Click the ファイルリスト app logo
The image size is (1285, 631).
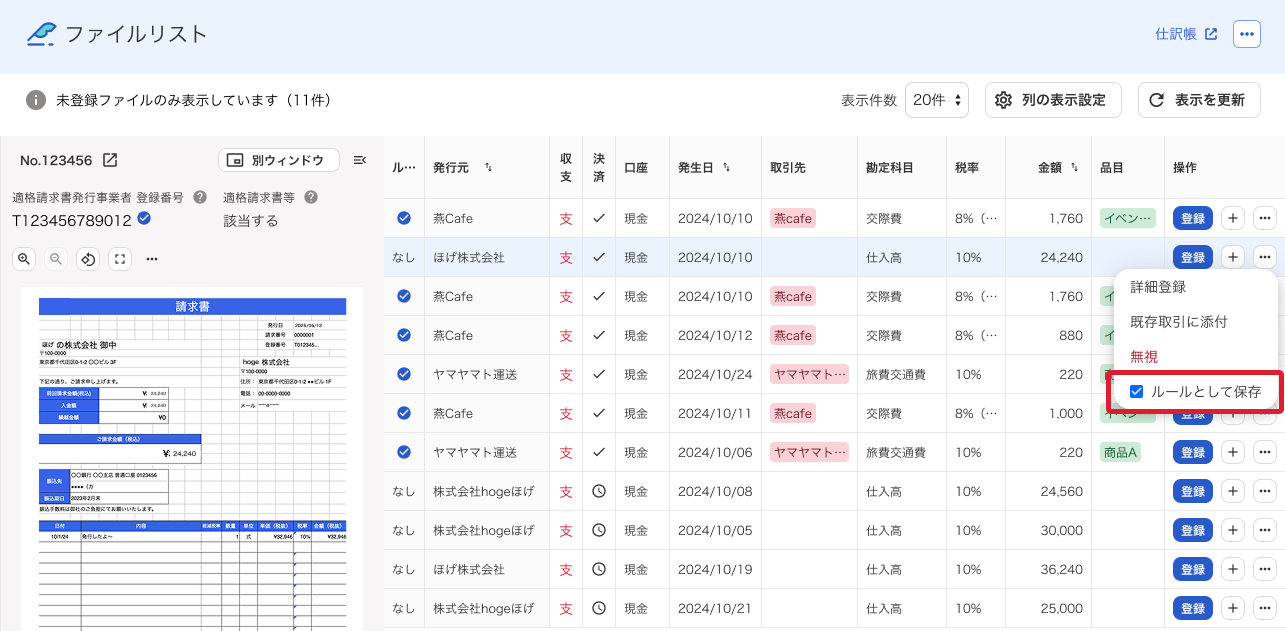[42, 34]
